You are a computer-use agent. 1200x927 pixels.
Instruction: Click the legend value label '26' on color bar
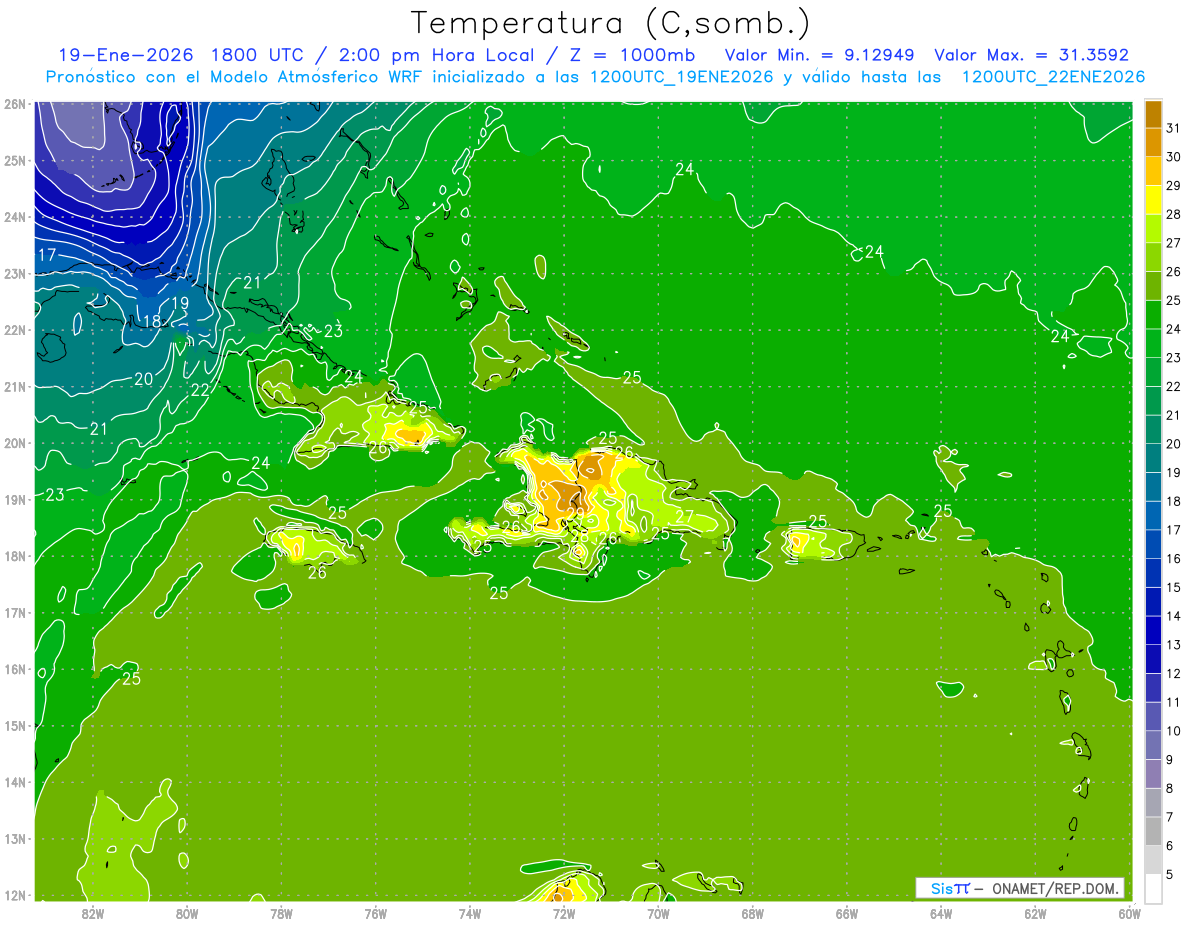(x=1174, y=271)
